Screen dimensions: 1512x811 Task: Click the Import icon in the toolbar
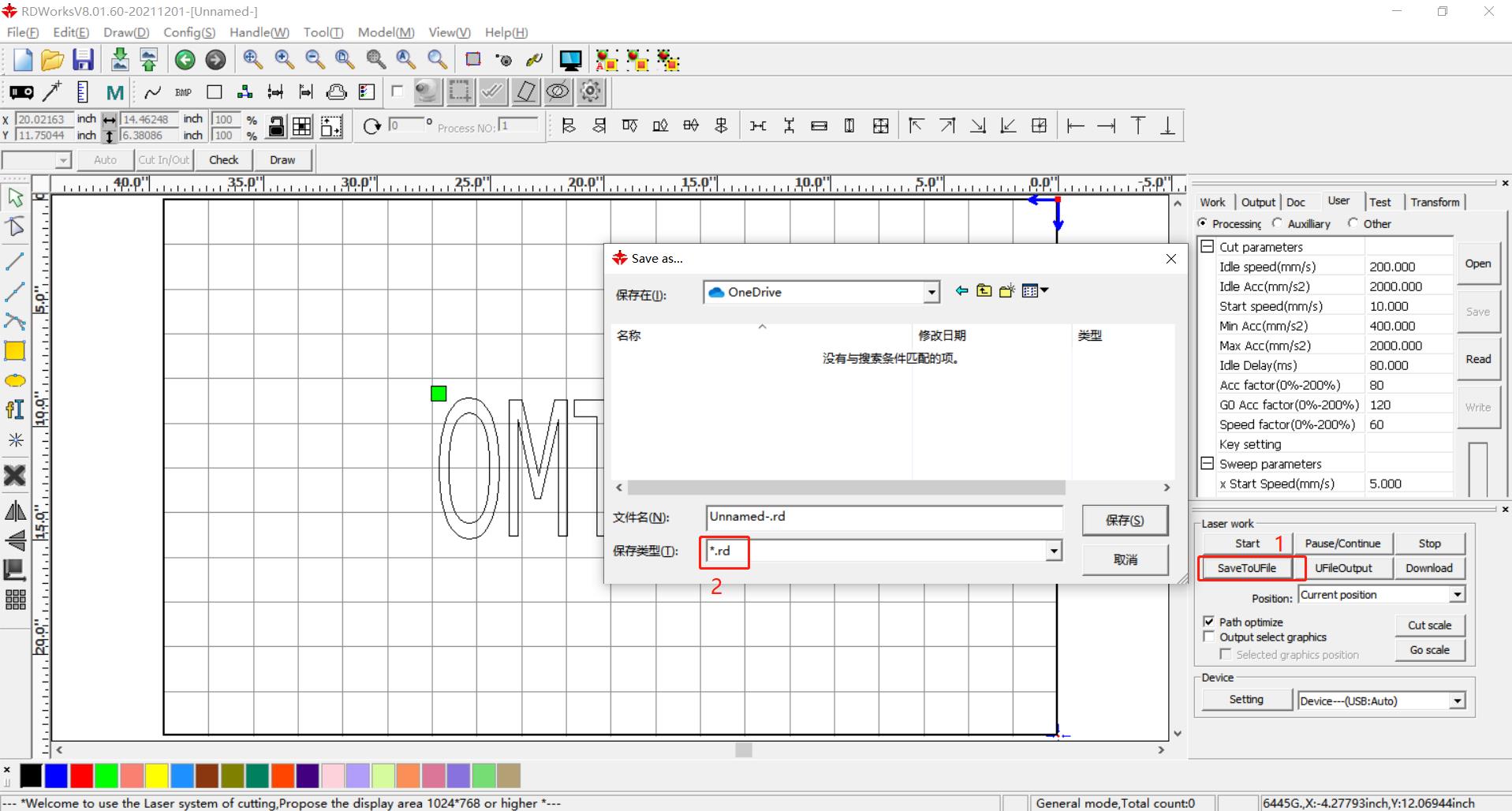pos(119,60)
